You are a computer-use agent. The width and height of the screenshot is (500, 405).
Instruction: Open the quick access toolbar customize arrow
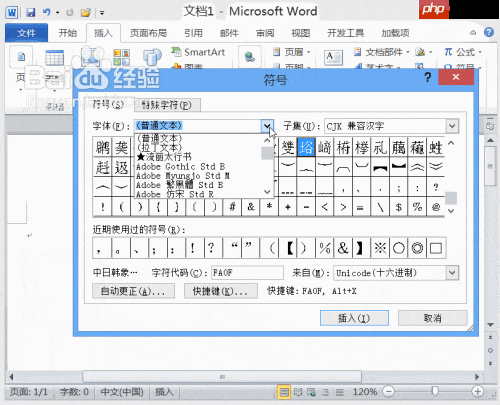(x=102, y=13)
